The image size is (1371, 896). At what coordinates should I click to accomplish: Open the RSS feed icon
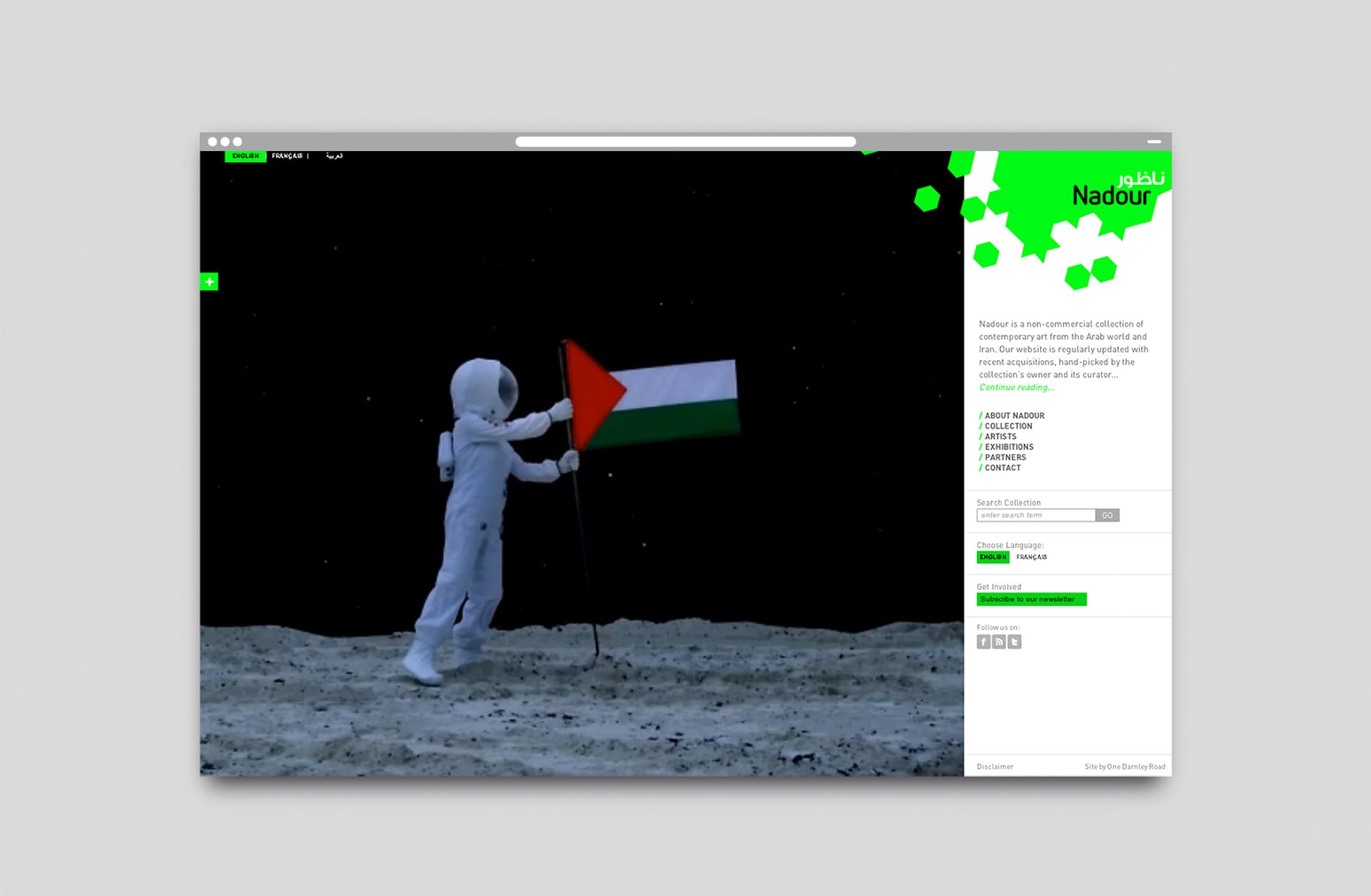tap(999, 642)
